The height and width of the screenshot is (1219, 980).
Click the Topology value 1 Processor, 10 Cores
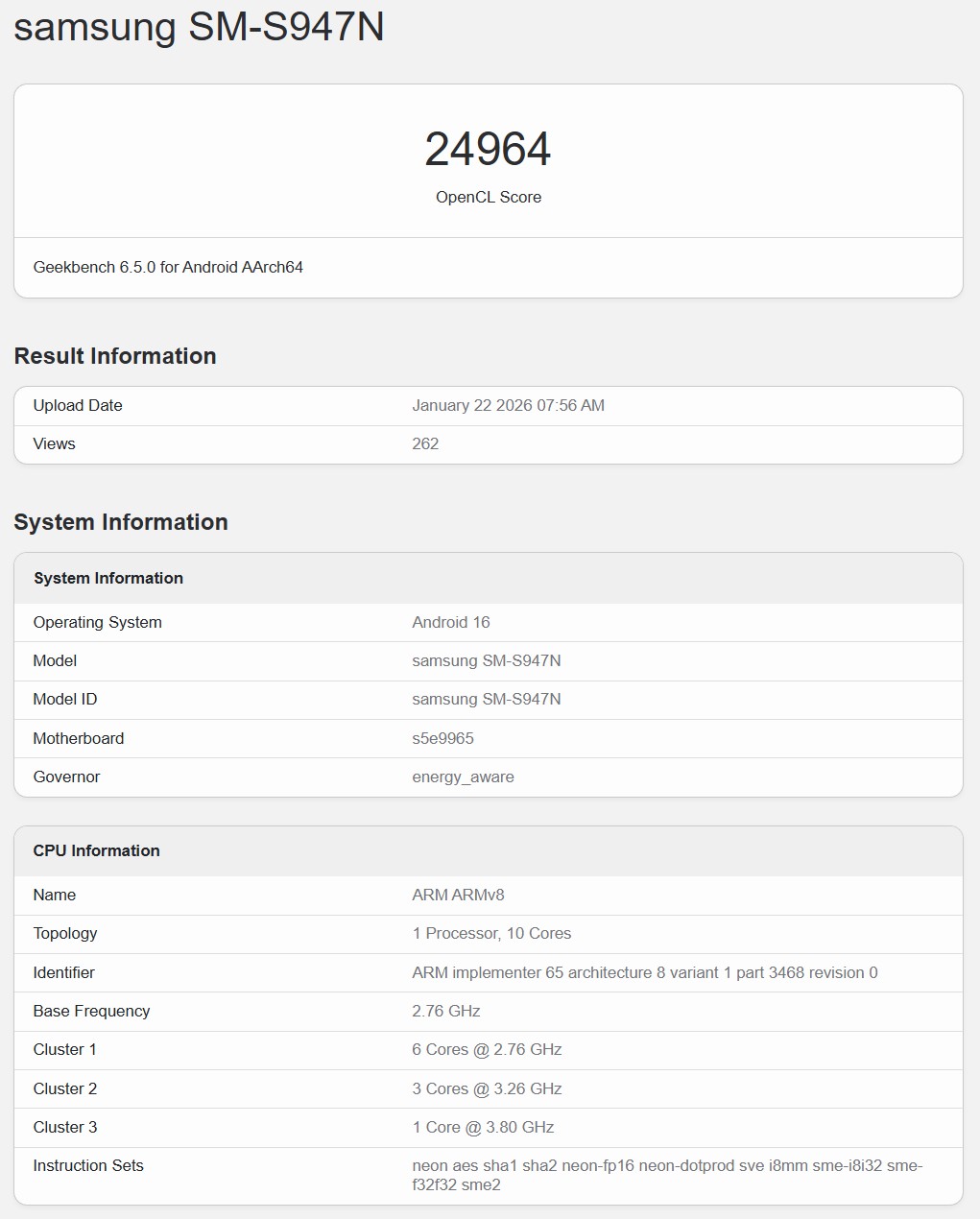(491, 933)
